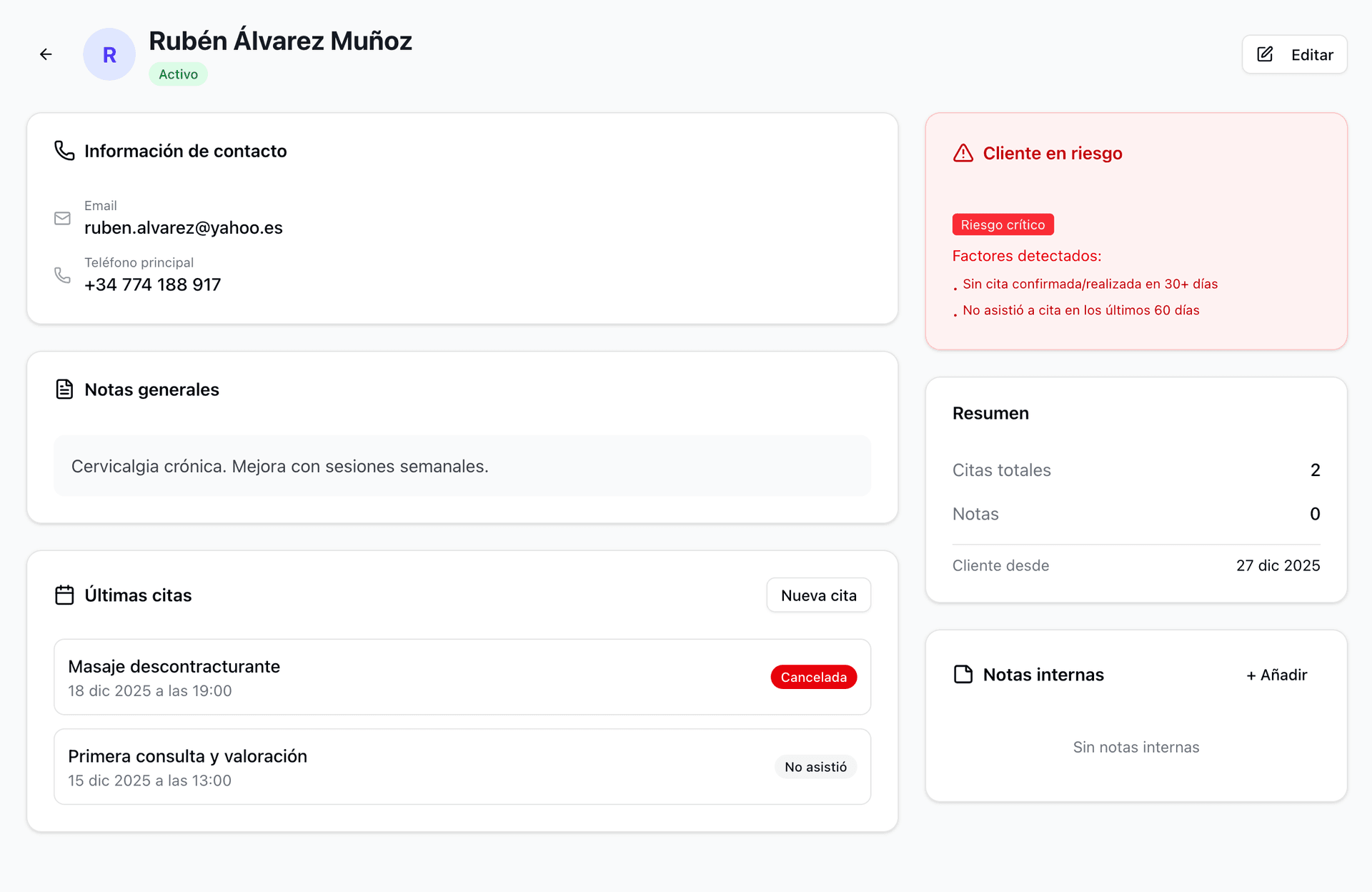Click the phone icon beside Información de contacto

(x=64, y=151)
